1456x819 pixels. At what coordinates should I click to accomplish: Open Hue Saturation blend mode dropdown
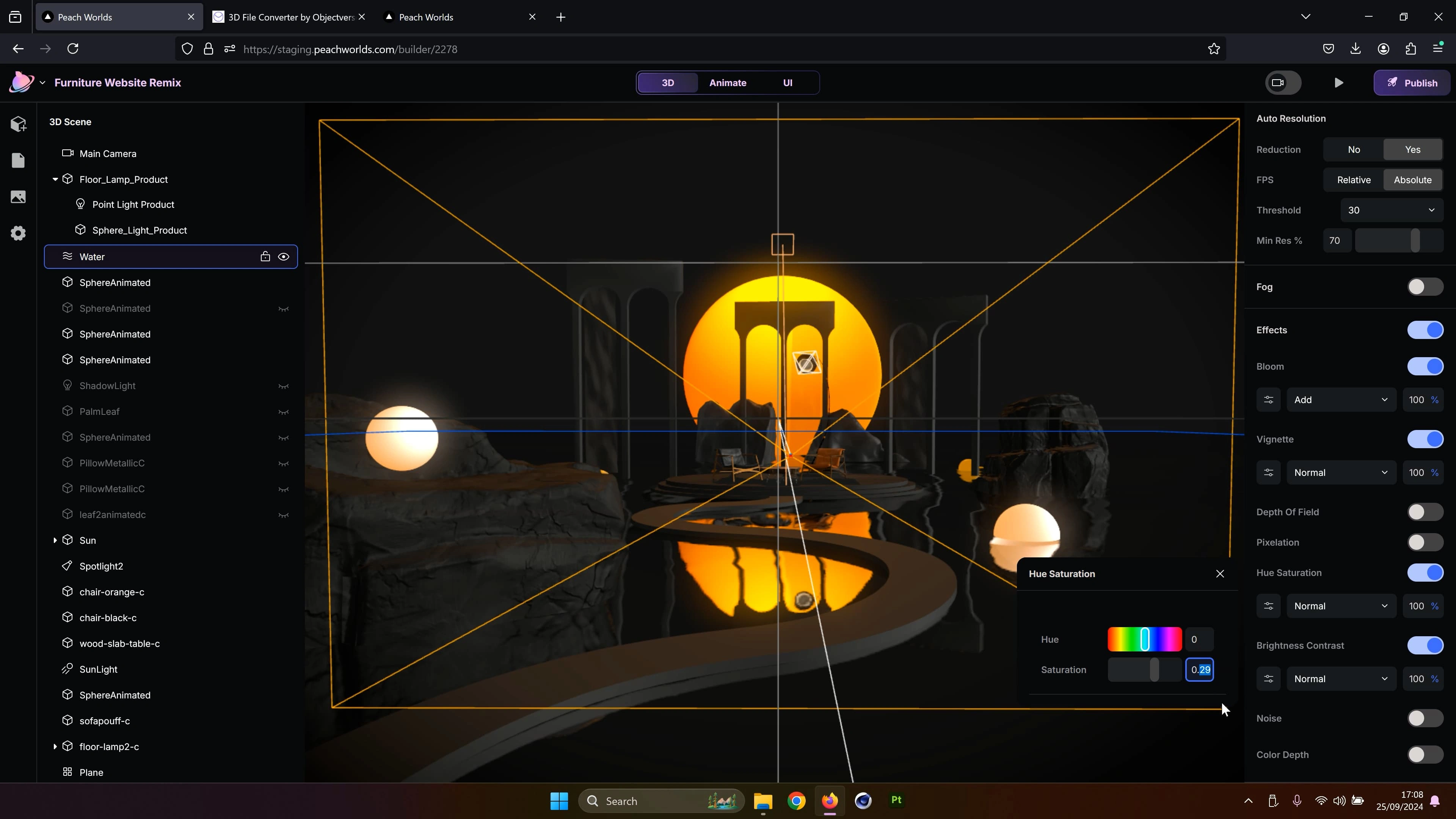pos(1341,606)
